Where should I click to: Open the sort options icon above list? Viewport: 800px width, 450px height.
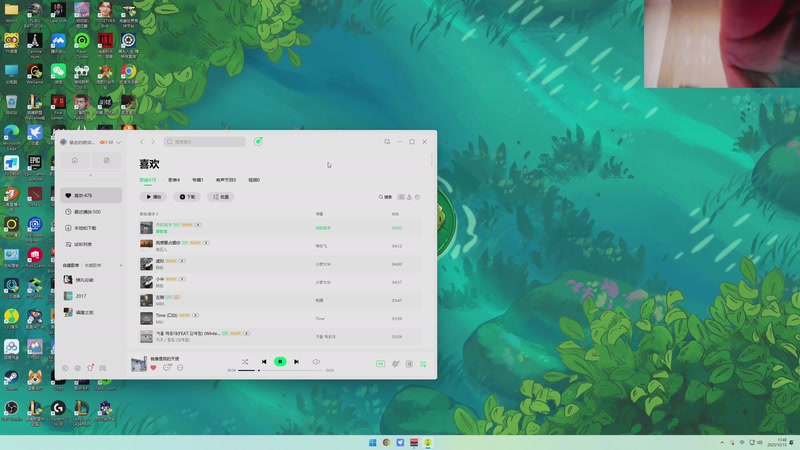coord(409,197)
